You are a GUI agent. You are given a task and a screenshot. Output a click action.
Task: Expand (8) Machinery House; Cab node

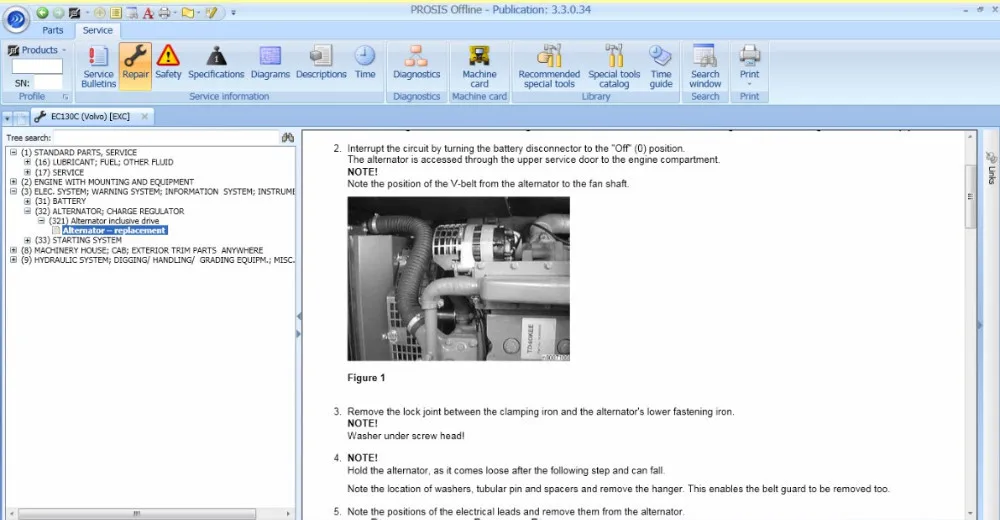click(x=13, y=250)
